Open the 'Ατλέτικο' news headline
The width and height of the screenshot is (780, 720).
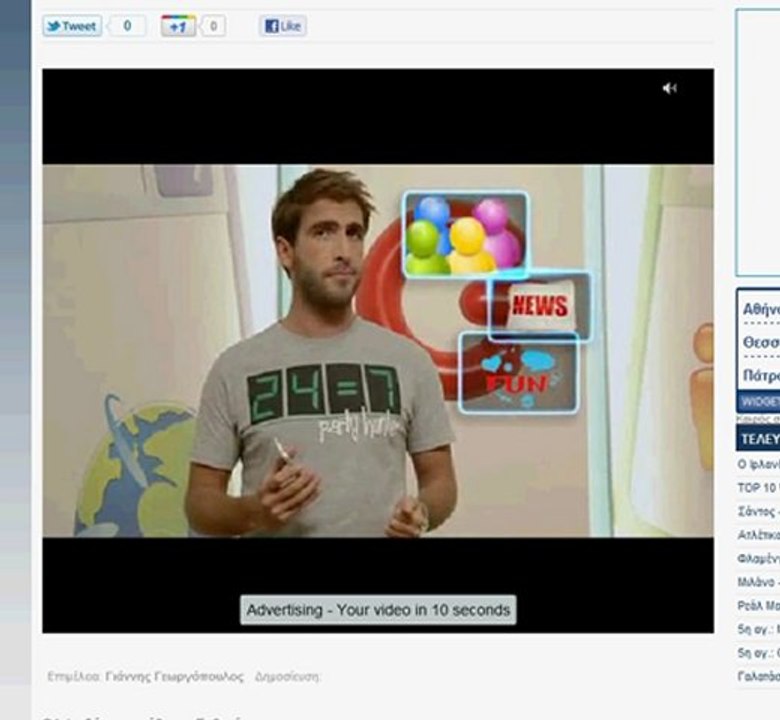[x=759, y=535]
